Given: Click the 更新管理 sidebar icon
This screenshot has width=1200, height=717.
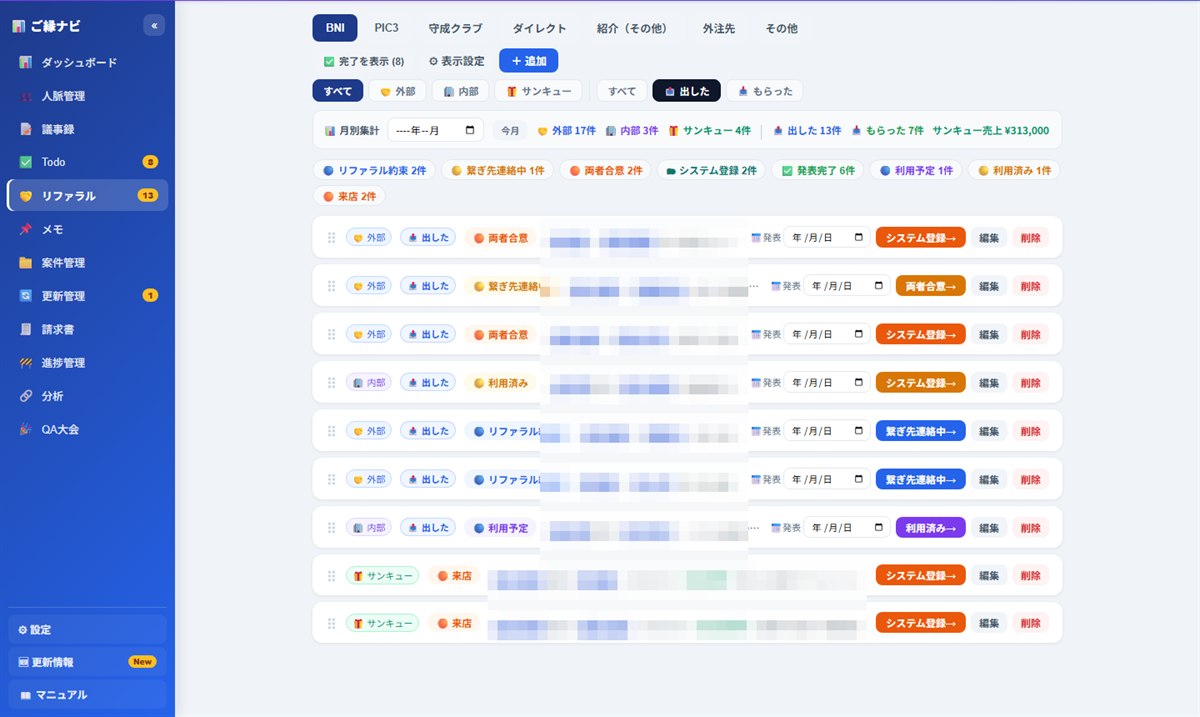Looking at the screenshot, I should (x=26, y=296).
